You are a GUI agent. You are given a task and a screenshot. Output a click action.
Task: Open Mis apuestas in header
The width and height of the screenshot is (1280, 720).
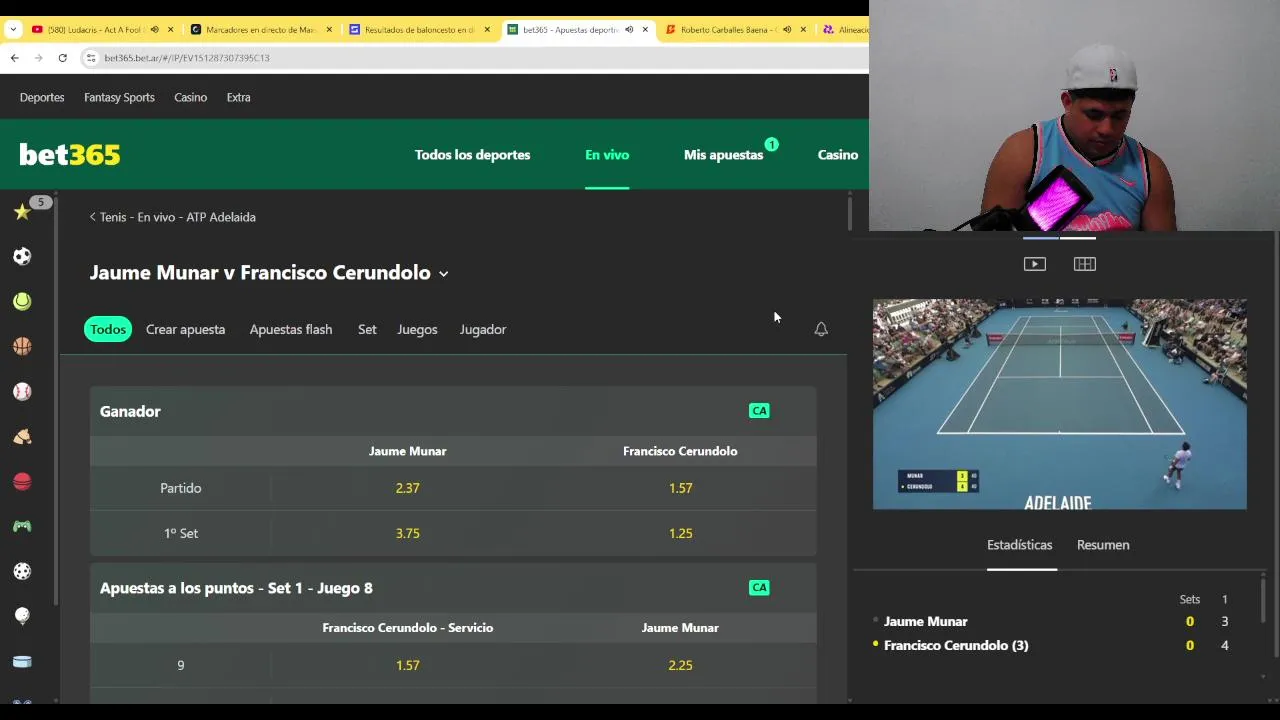[x=723, y=155]
